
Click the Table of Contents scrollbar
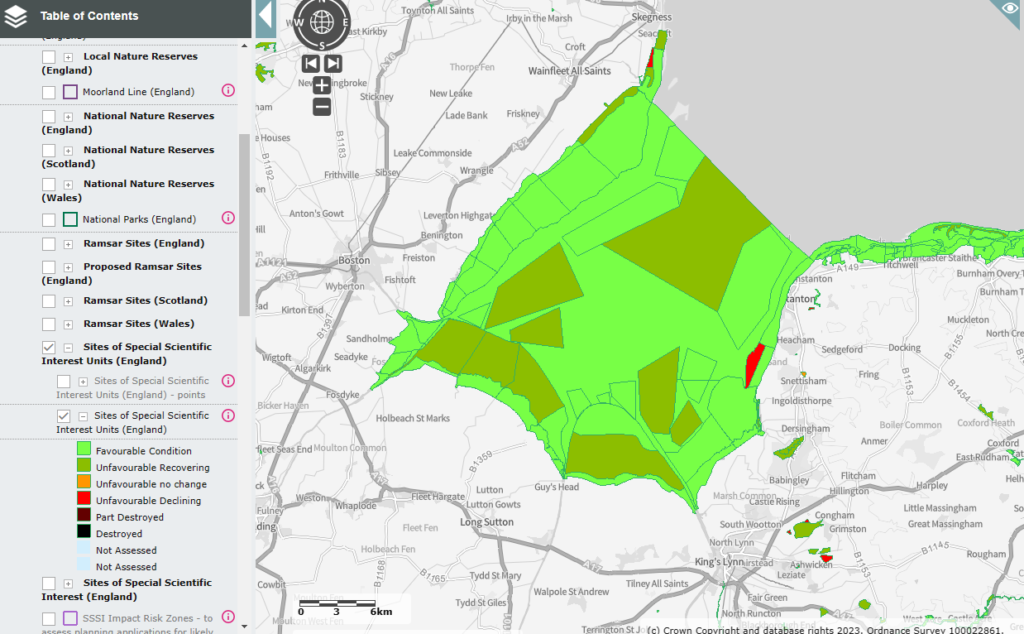click(245, 225)
